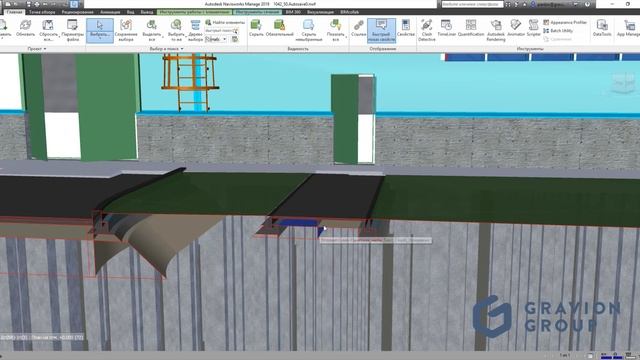640x360 pixels.
Task: Click Выбрать то же (Select same) icon
Action: pyautogui.click(x=176, y=25)
